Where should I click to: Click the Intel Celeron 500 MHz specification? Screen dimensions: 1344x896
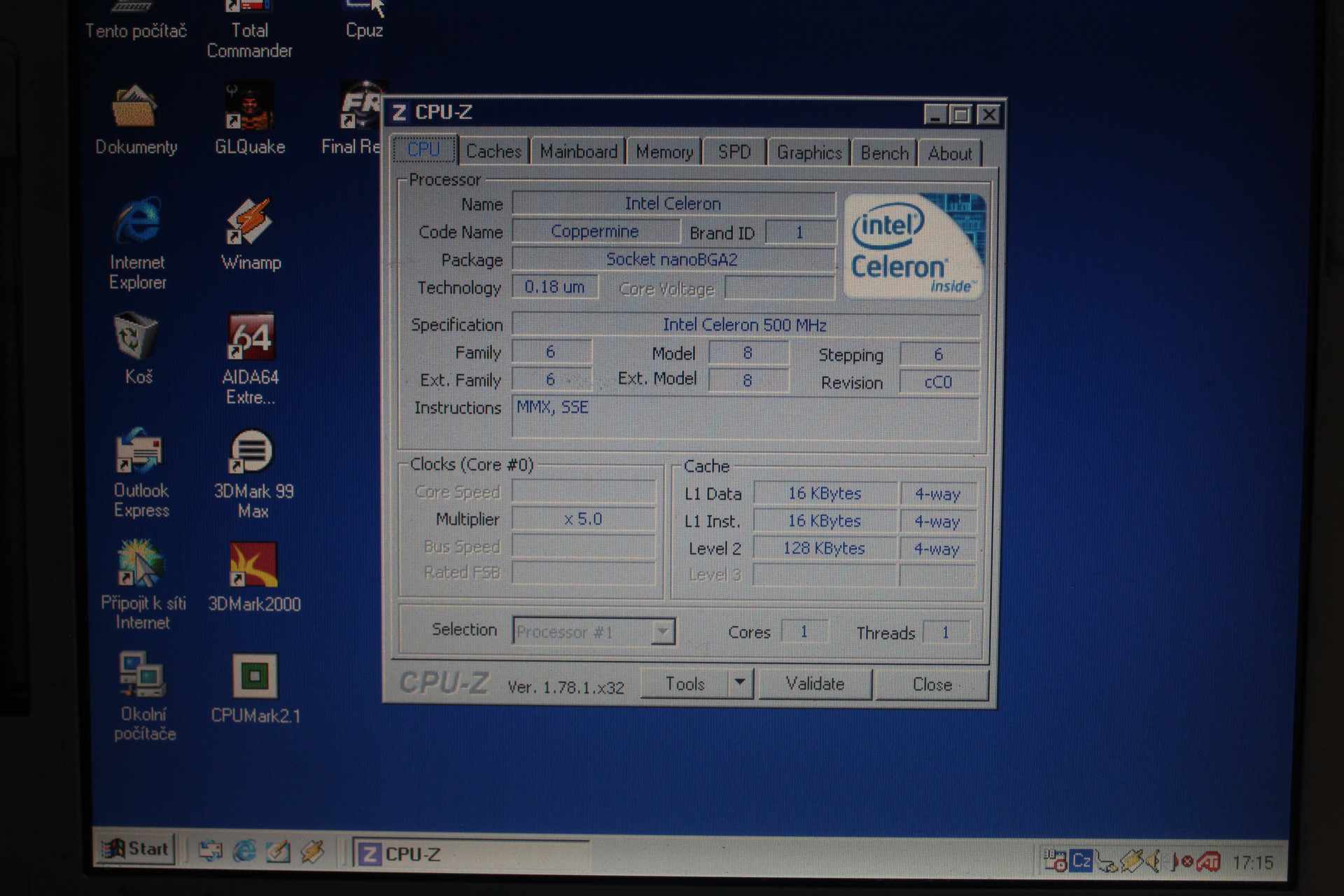pos(746,325)
